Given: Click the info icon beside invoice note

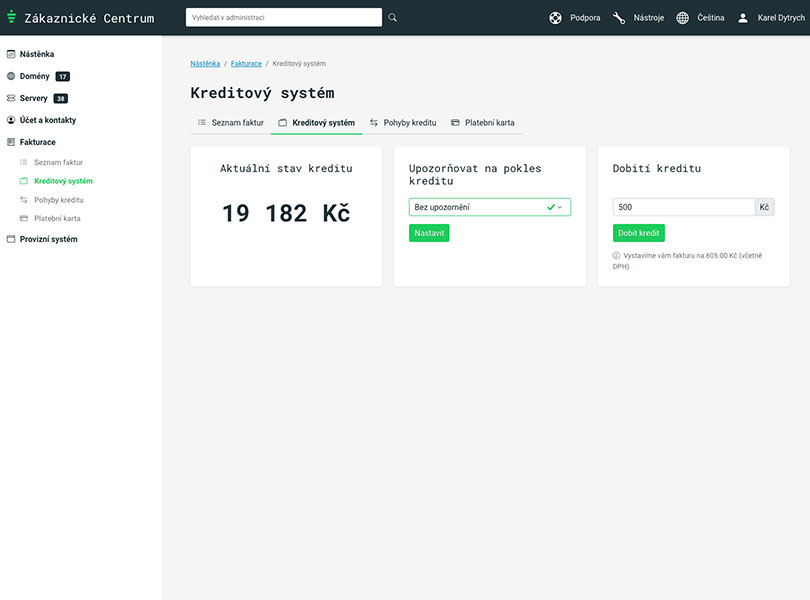Looking at the screenshot, I should [x=616, y=255].
